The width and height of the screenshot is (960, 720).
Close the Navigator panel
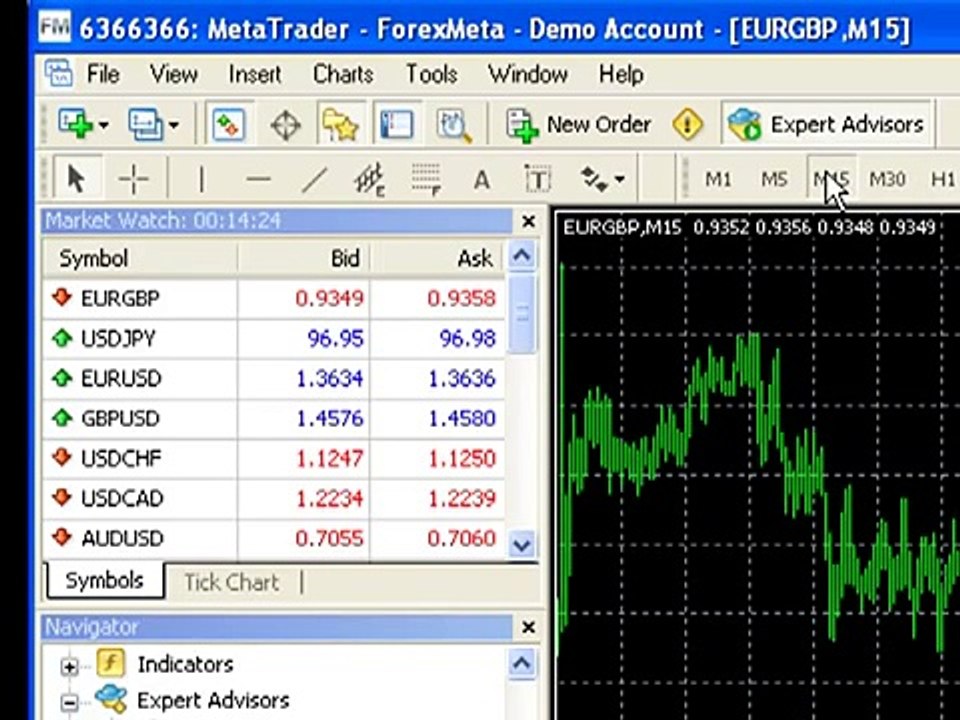pos(528,627)
